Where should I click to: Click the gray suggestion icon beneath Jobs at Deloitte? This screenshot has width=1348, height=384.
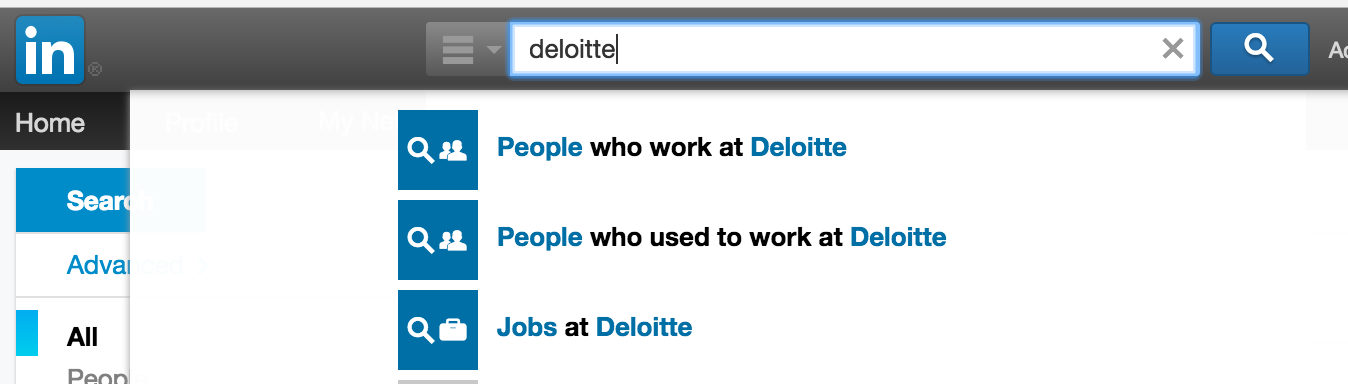pyautogui.click(x=438, y=381)
